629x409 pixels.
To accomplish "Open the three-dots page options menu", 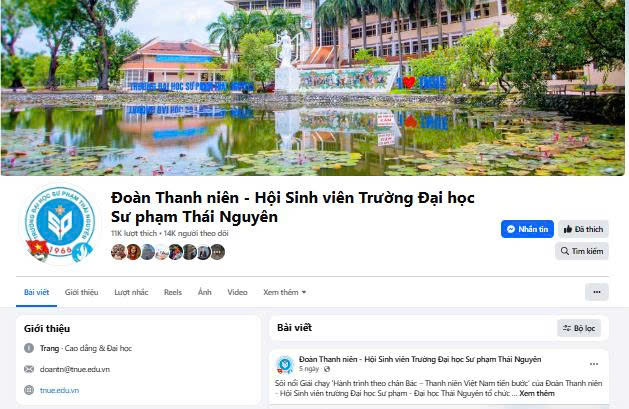I will (597, 292).
